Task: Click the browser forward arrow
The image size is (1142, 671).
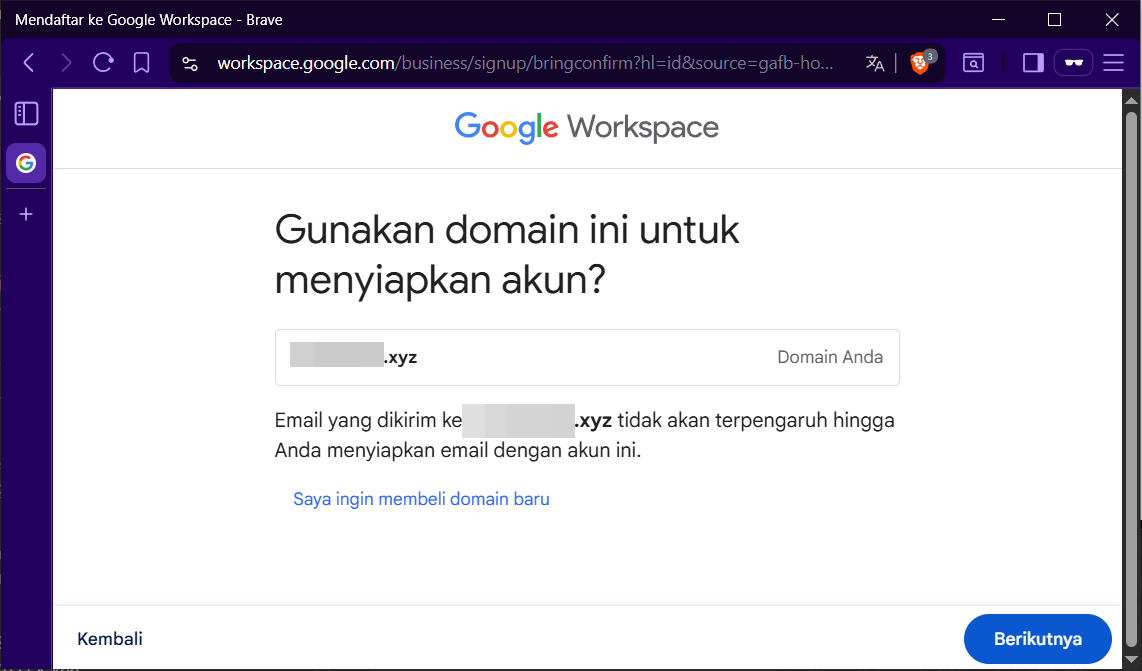Action: click(x=66, y=63)
